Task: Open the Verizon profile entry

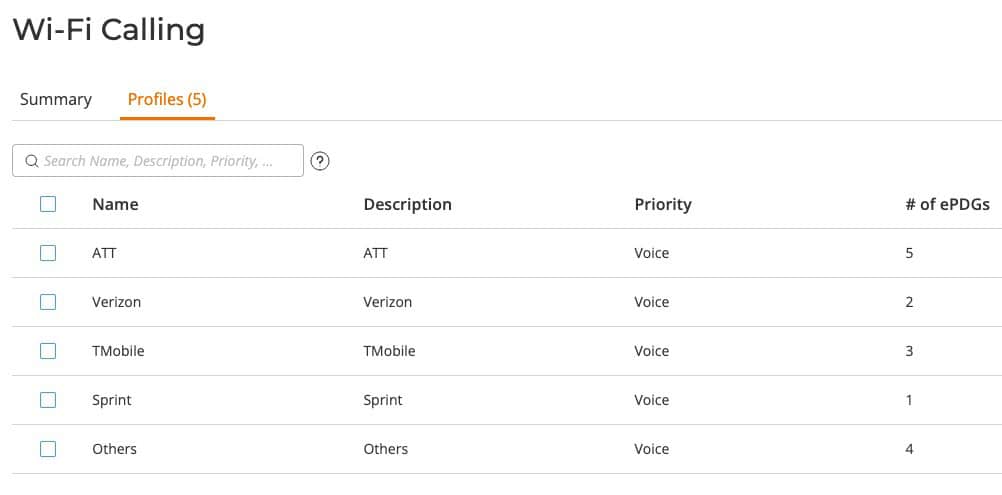Action: point(116,302)
